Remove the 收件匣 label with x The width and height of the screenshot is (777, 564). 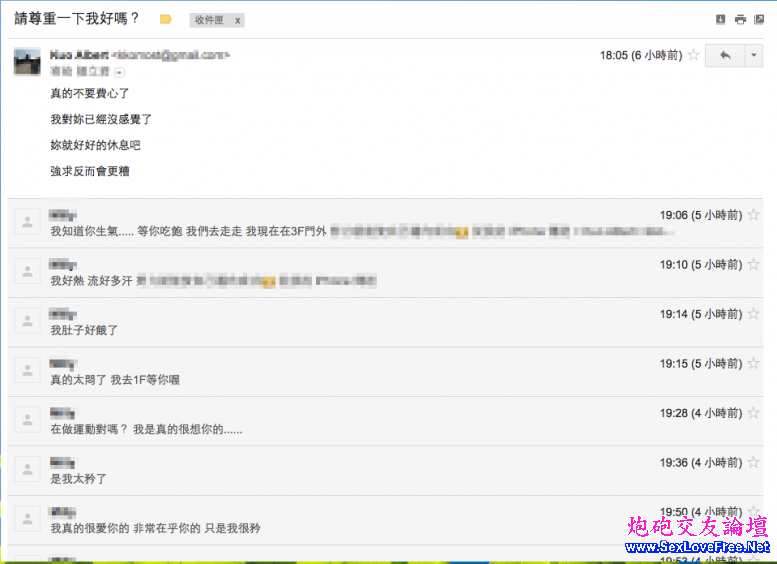[x=237, y=20]
